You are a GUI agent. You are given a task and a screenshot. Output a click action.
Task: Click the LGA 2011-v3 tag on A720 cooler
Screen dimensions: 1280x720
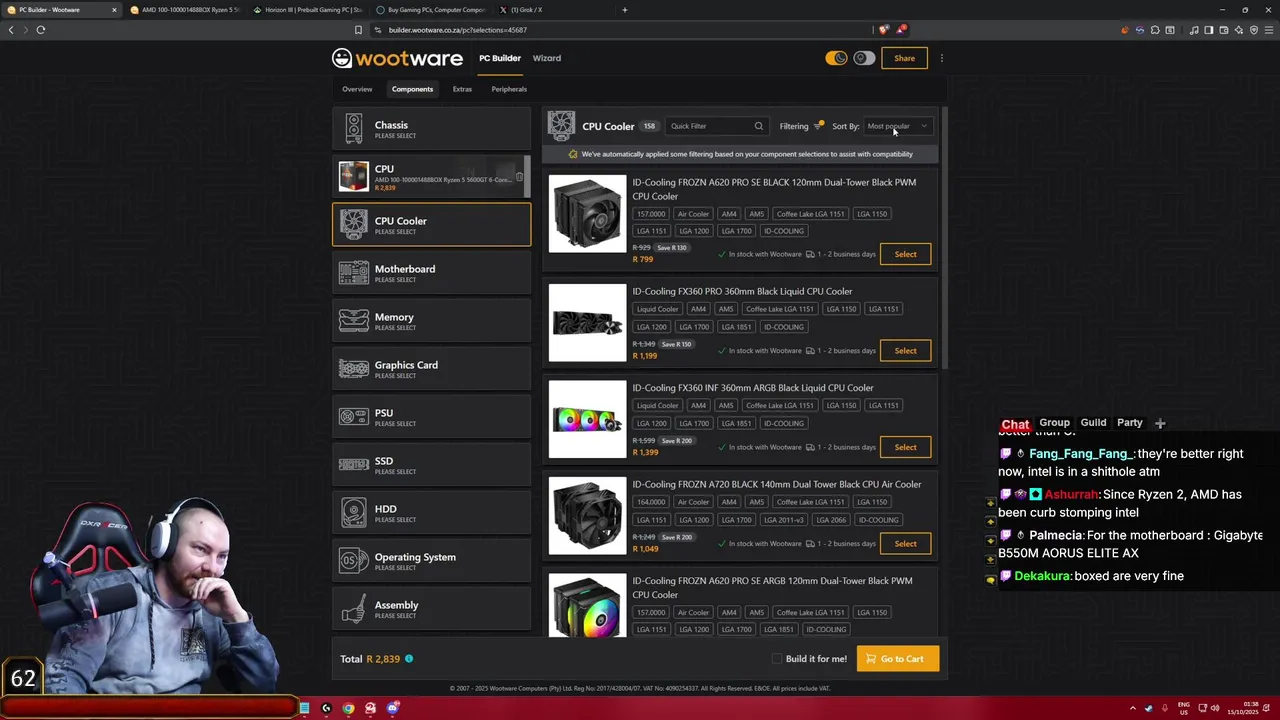(782, 520)
